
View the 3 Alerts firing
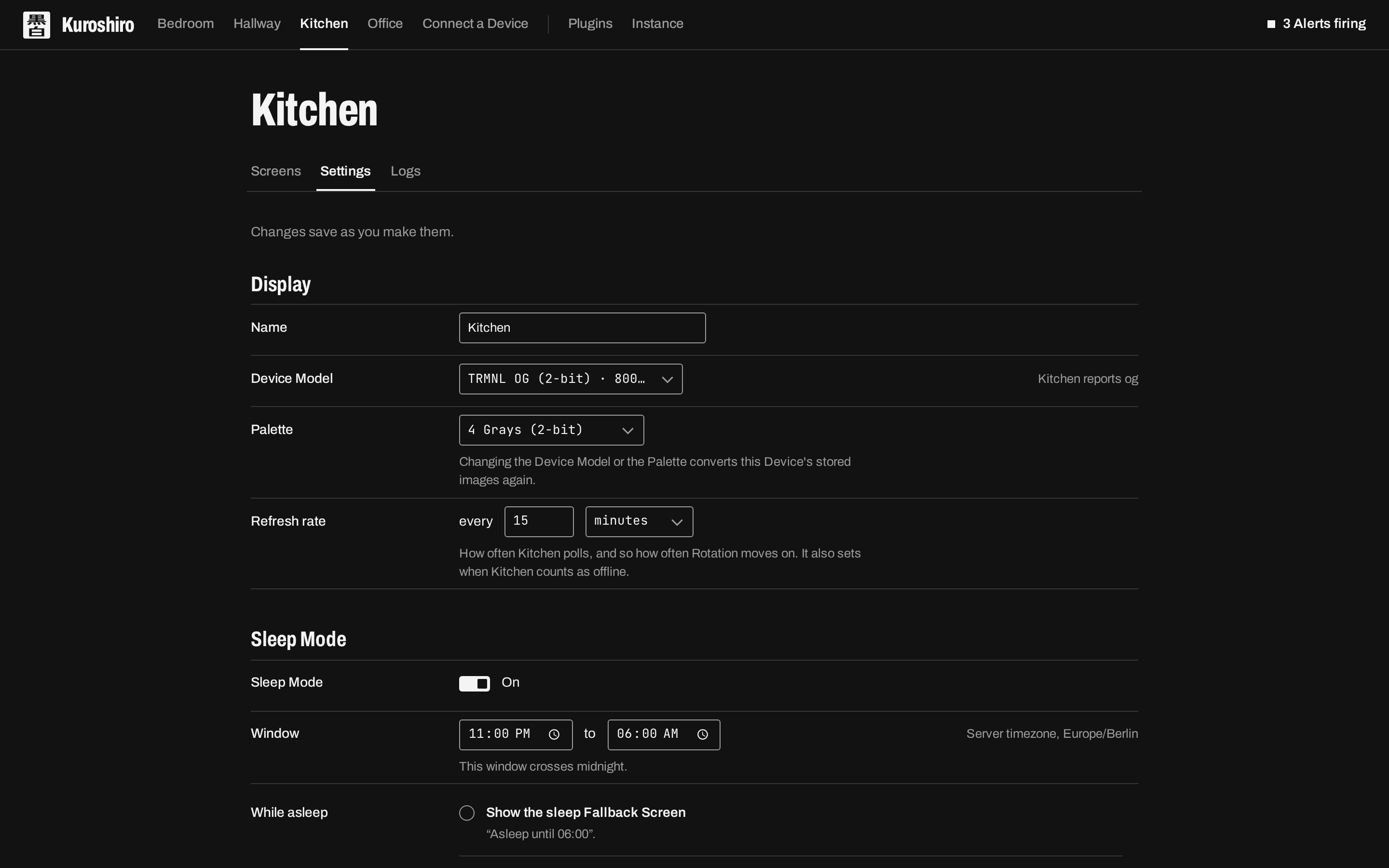coord(1317,24)
